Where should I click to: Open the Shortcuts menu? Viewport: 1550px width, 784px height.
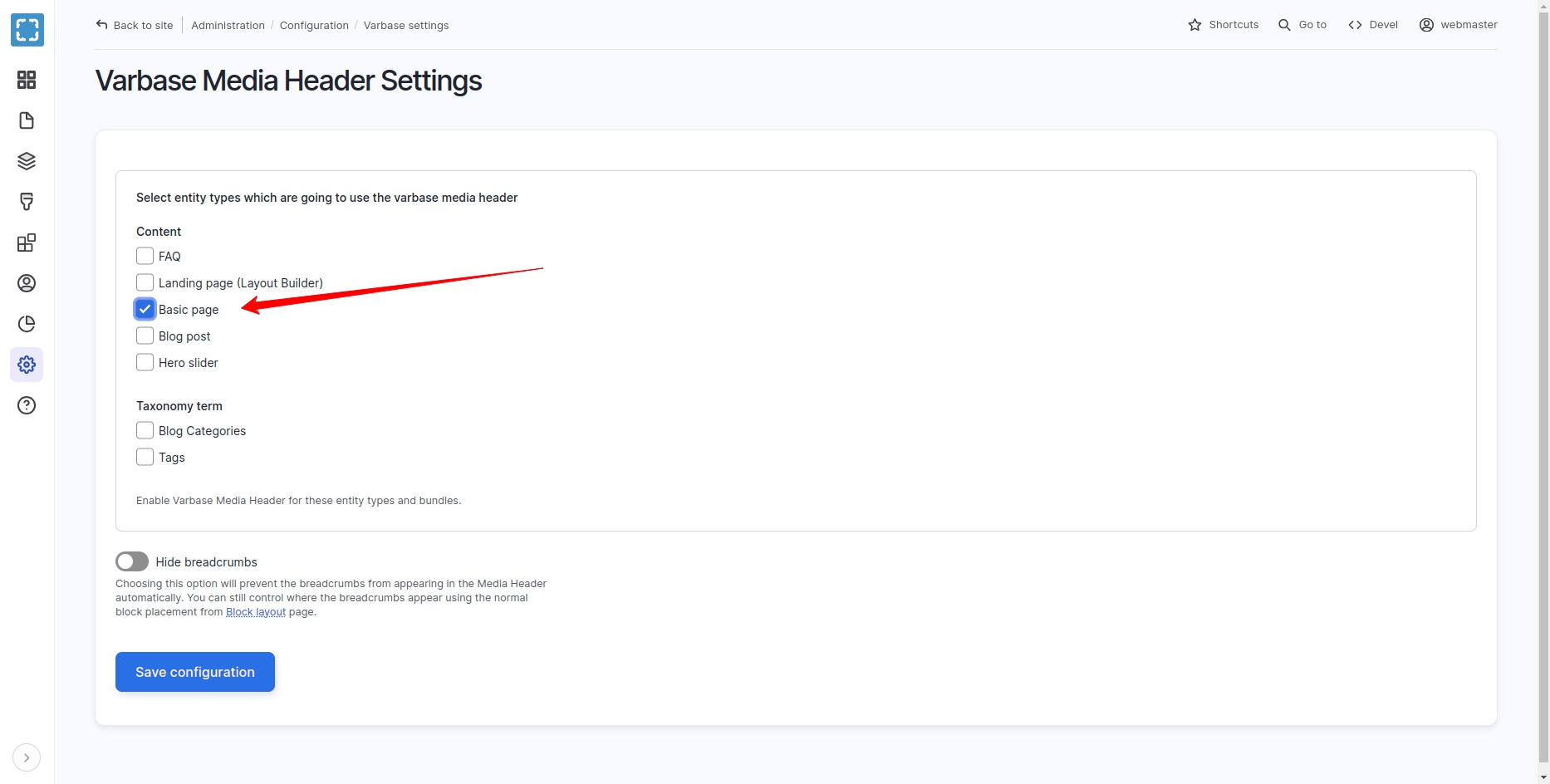(x=1224, y=25)
